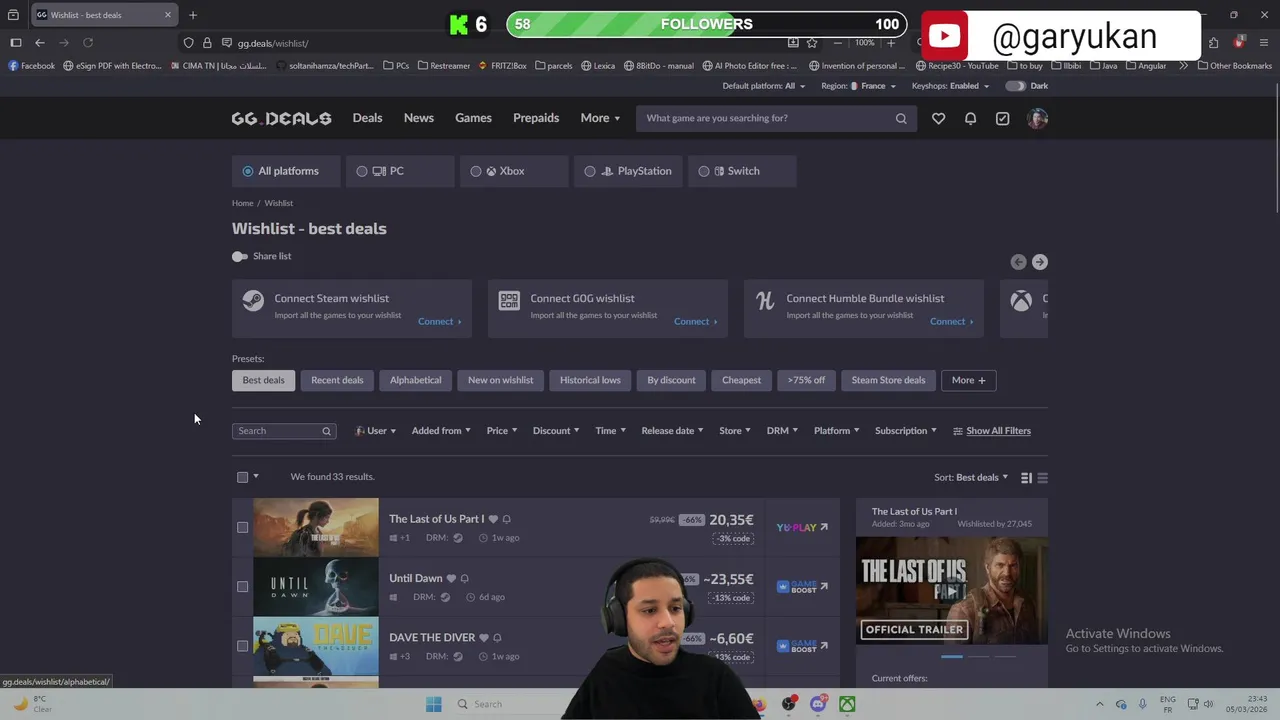The height and width of the screenshot is (720, 1280).
Task: Open the Sort: Best deals dropdown
Action: click(971, 478)
